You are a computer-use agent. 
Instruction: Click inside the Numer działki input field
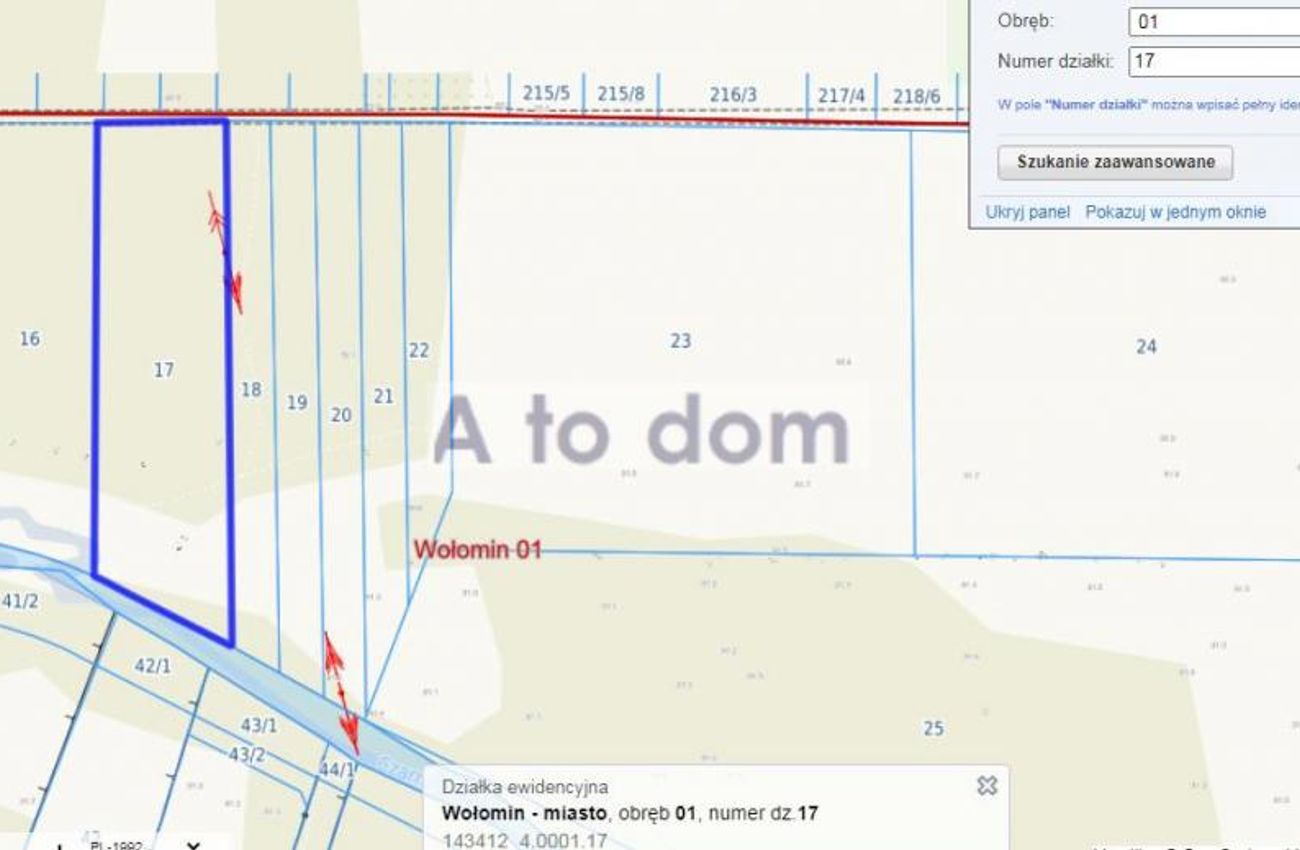click(1214, 61)
